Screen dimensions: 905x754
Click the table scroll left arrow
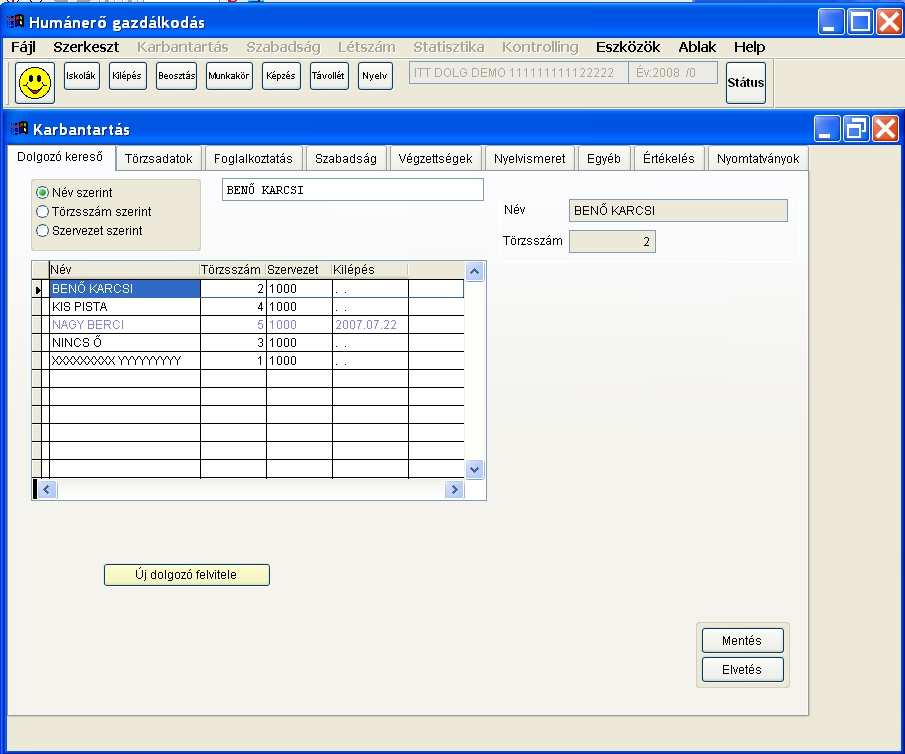click(x=47, y=490)
